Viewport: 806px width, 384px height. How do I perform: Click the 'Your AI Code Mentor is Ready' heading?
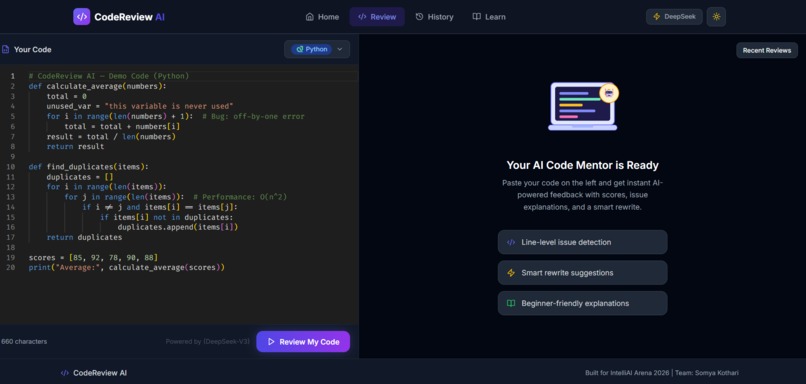582,166
